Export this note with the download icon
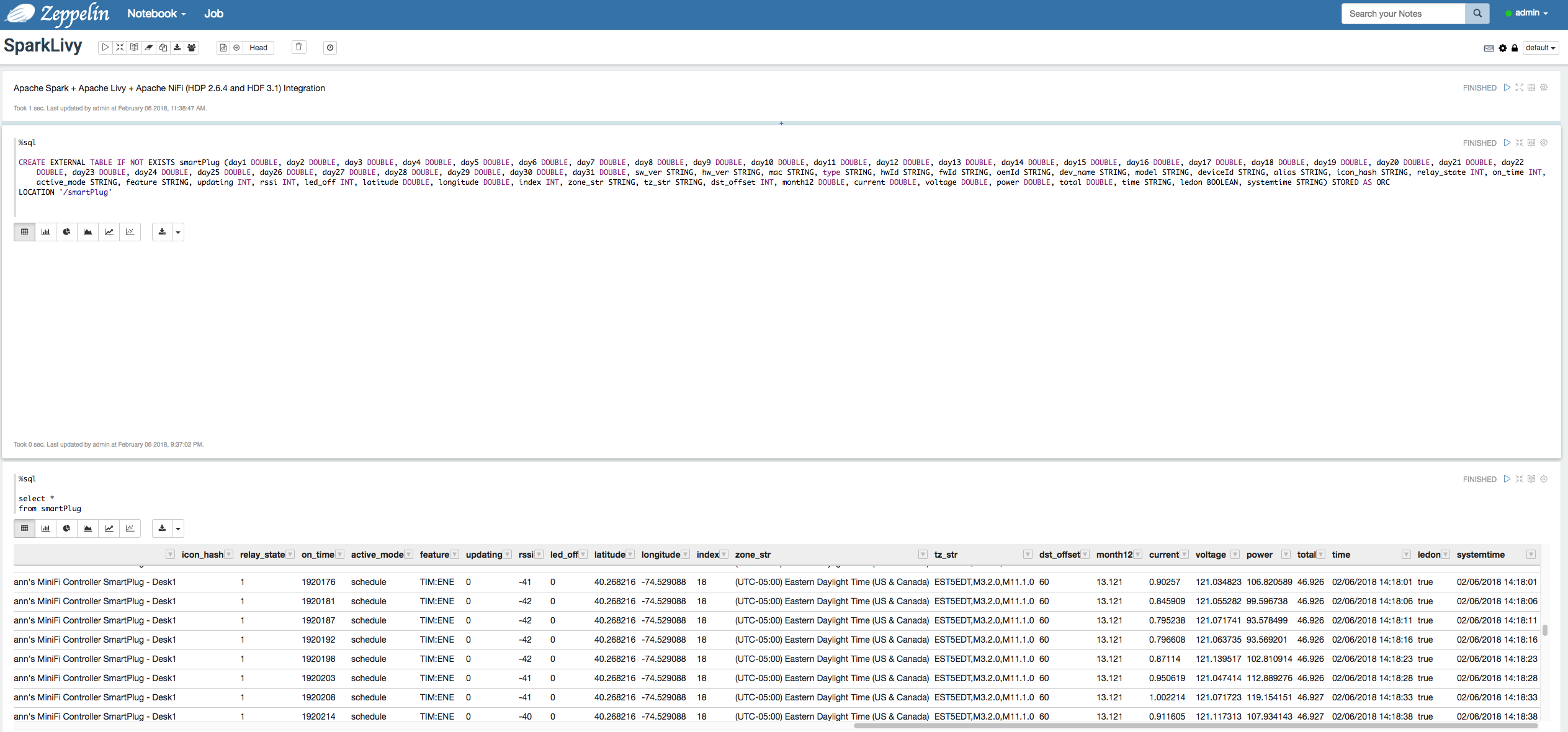1568x732 pixels. [x=177, y=48]
